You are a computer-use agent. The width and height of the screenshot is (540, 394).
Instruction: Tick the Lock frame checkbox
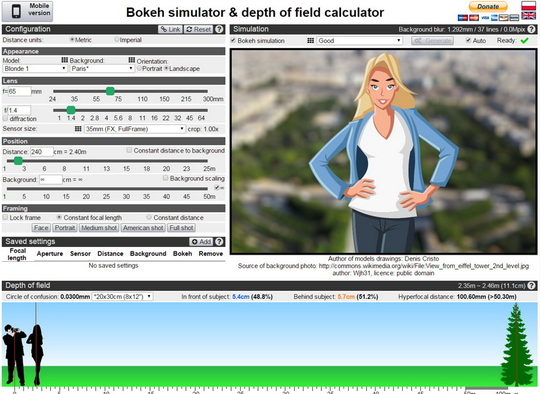click(x=5, y=217)
